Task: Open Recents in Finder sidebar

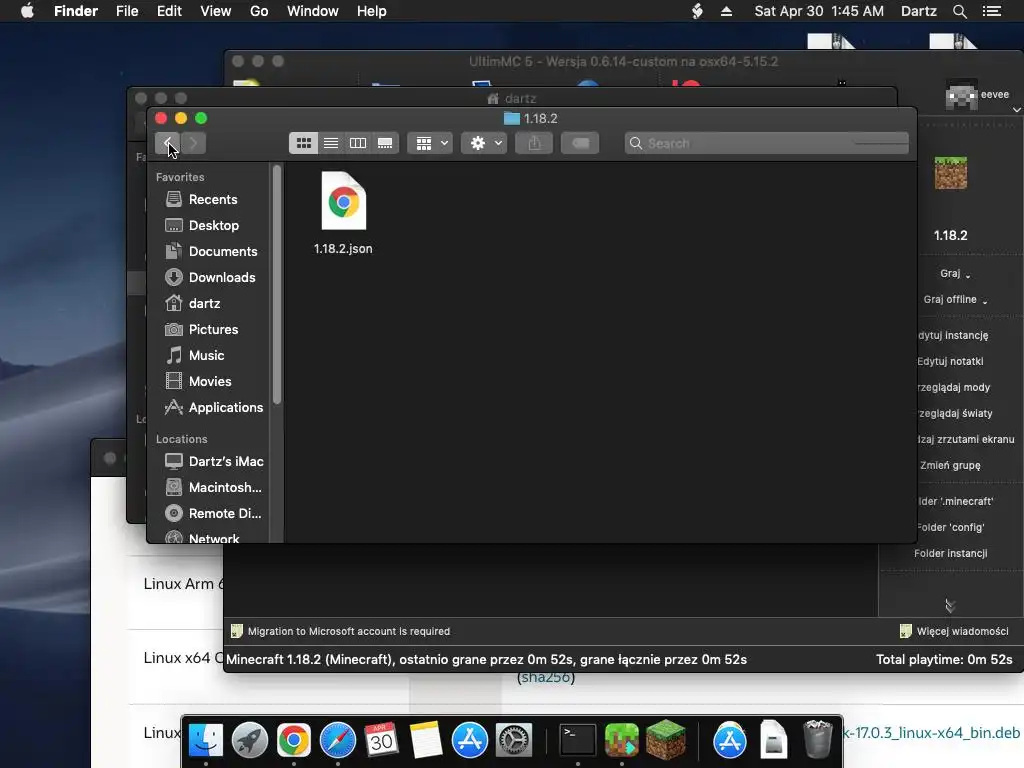Action: [213, 199]
